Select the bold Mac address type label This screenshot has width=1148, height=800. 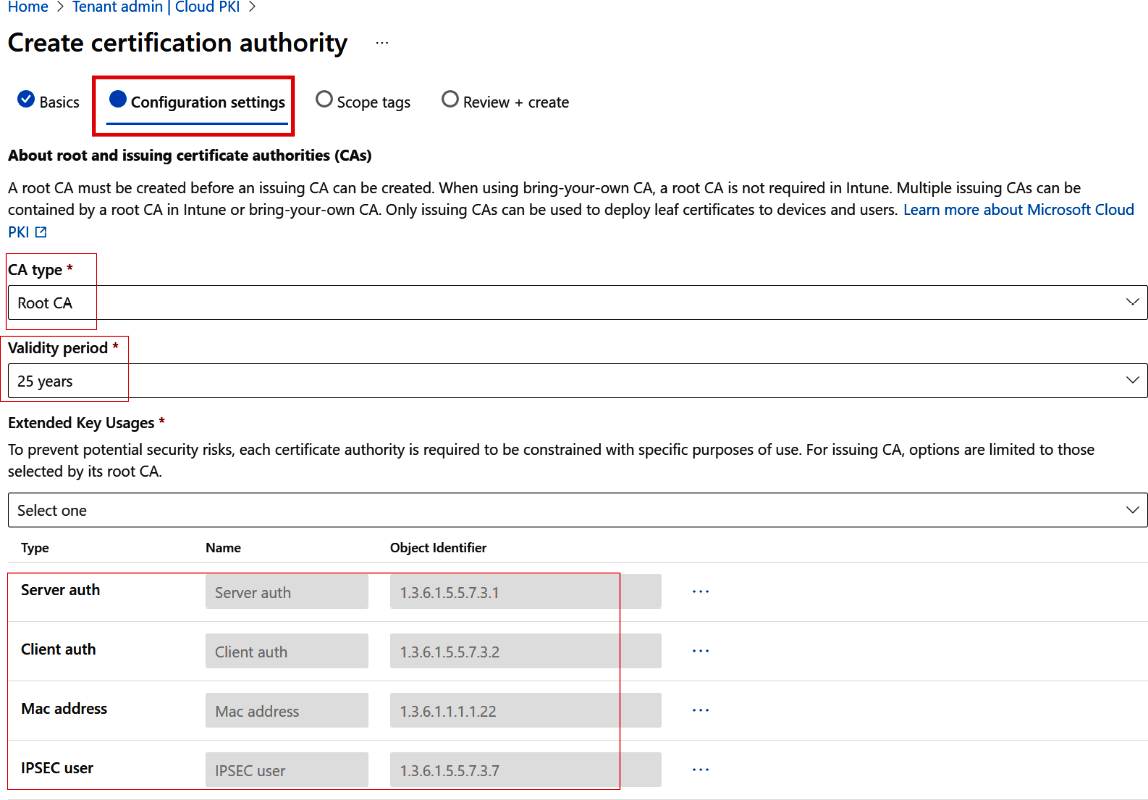tap(64, 709)
